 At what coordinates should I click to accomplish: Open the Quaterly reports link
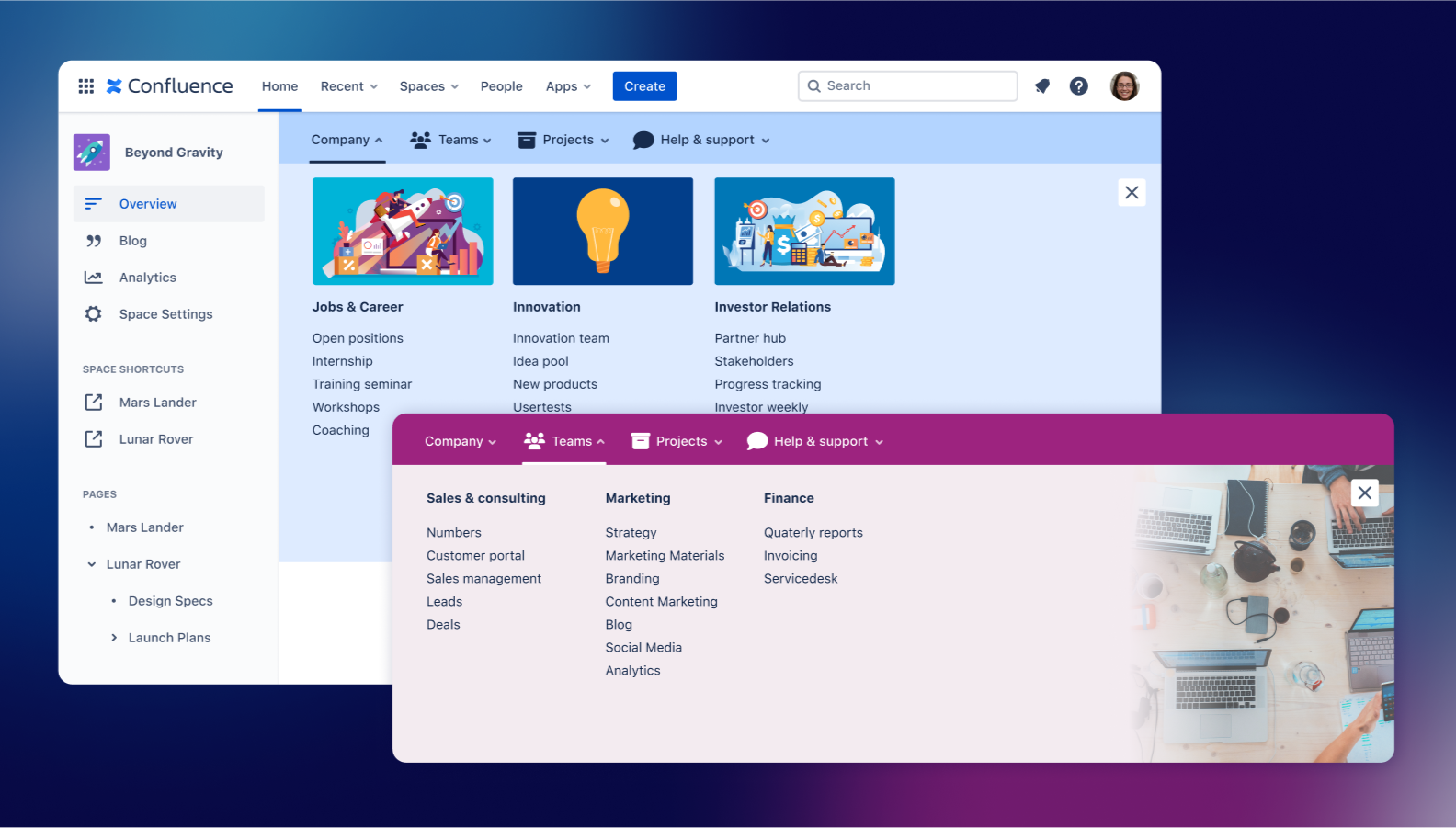pos(813,533)
